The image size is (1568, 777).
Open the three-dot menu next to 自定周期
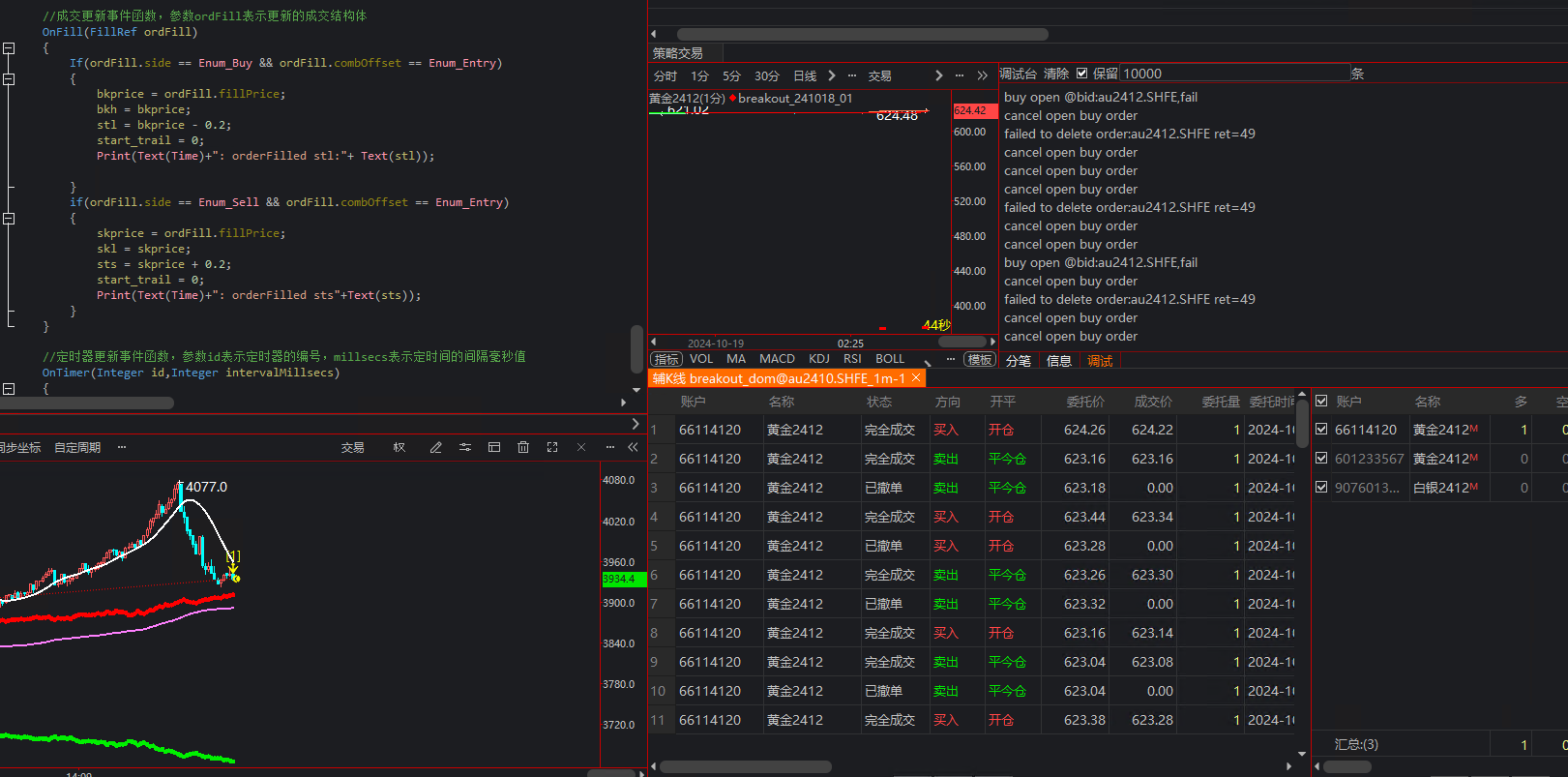(x=122, y=447)
